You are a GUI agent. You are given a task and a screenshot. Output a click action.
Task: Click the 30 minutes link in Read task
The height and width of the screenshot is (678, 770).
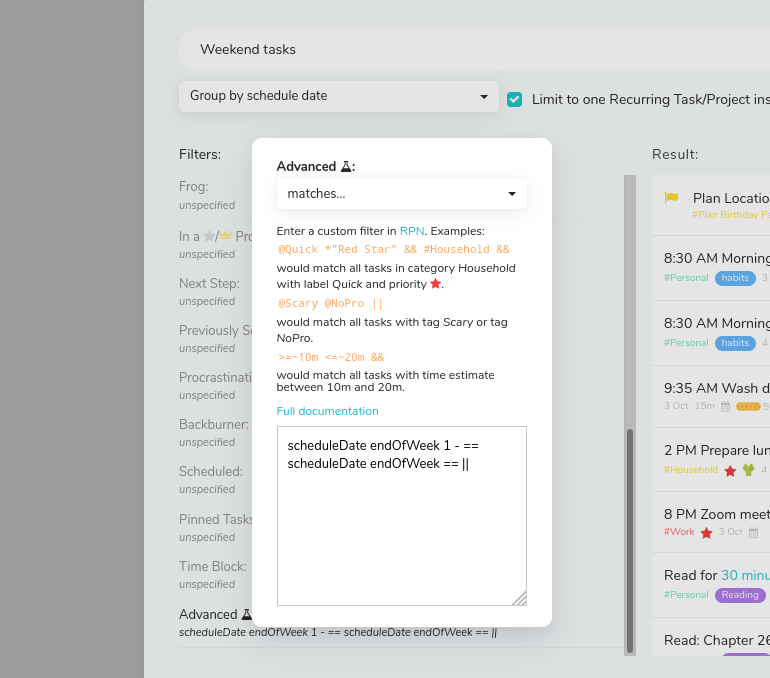(x=745, y=575)
